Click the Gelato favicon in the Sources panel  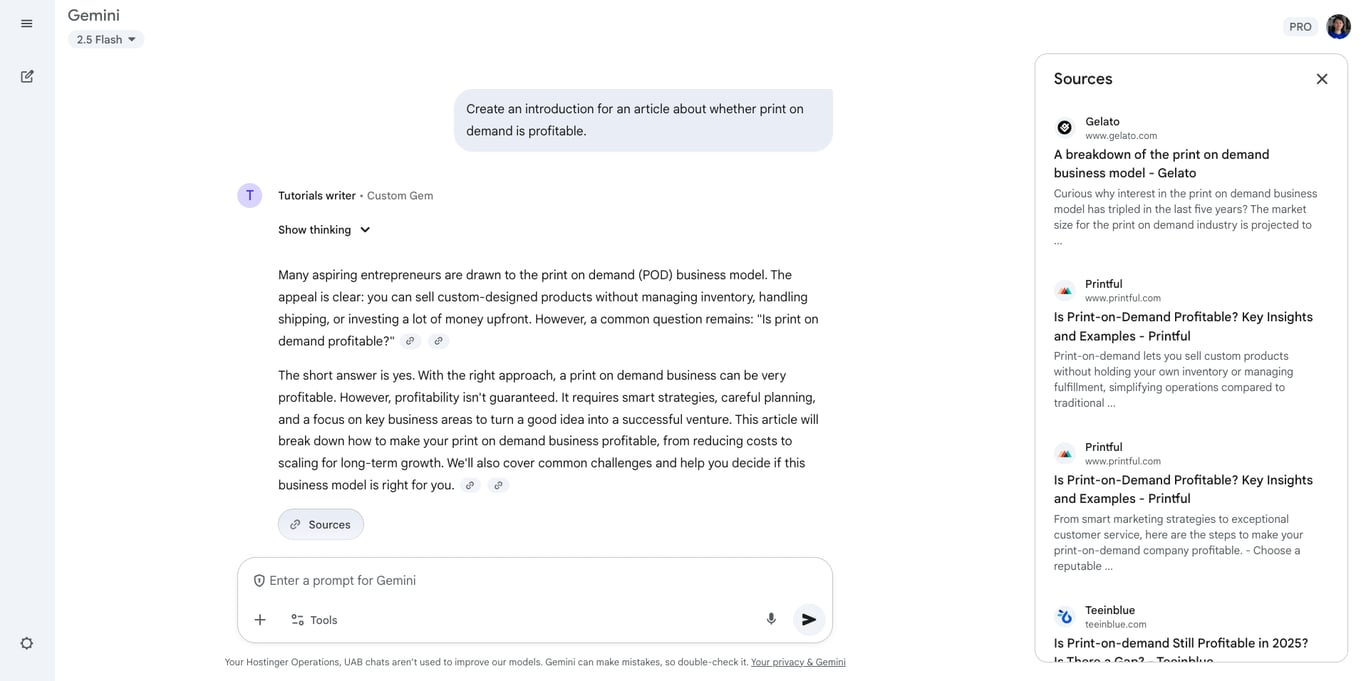pos(1064,127)
